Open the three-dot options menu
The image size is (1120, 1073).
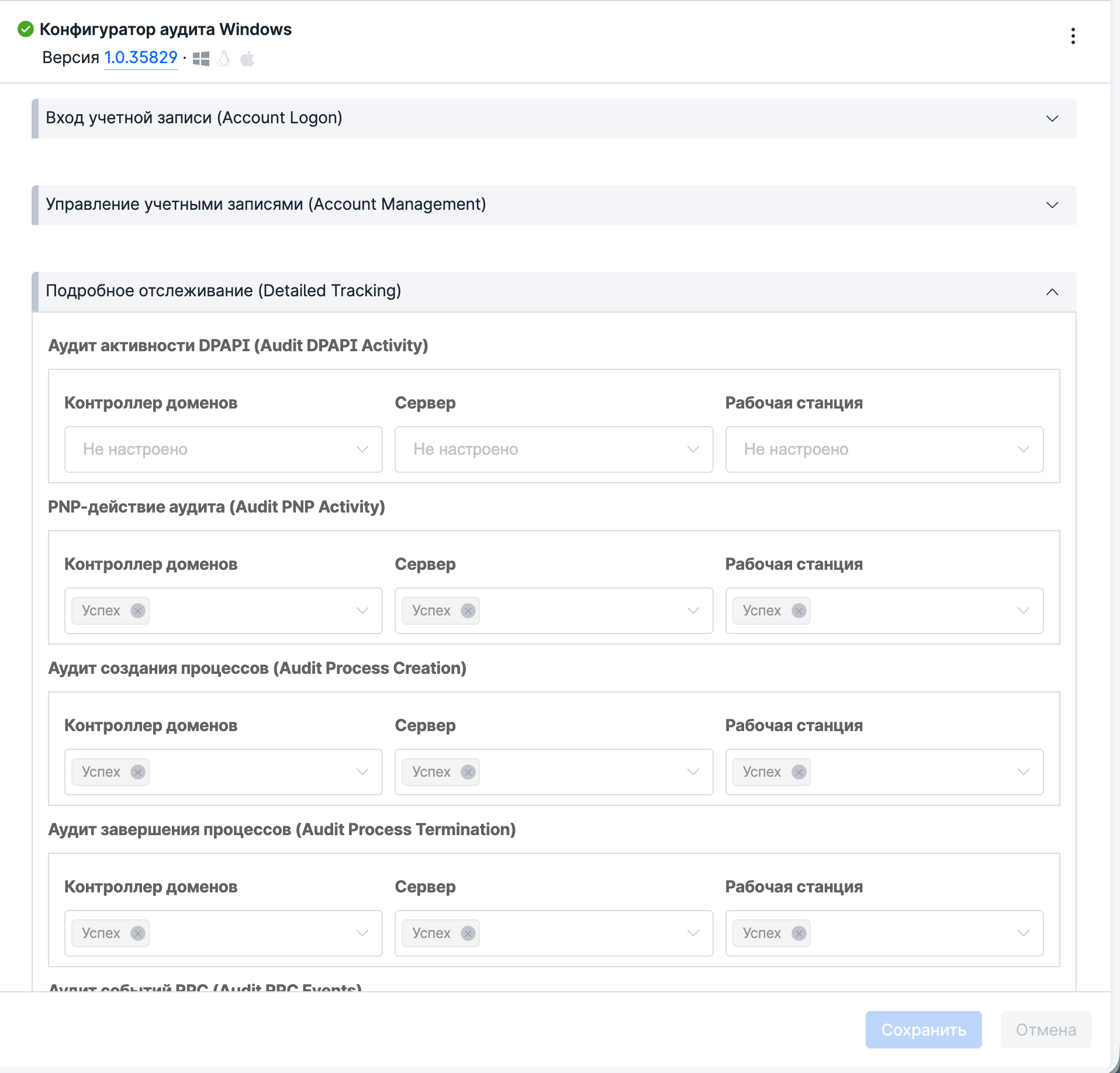click(x=1073, y=36)
